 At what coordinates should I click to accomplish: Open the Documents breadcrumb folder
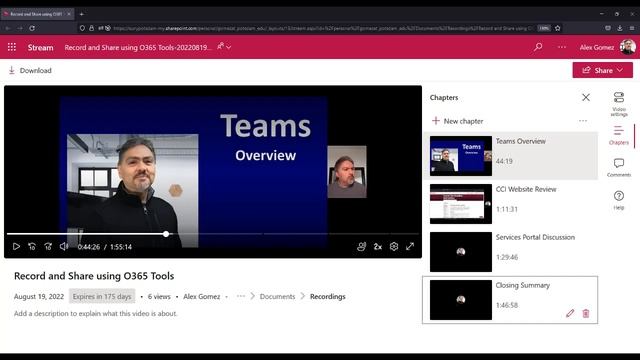coord(277,296)
